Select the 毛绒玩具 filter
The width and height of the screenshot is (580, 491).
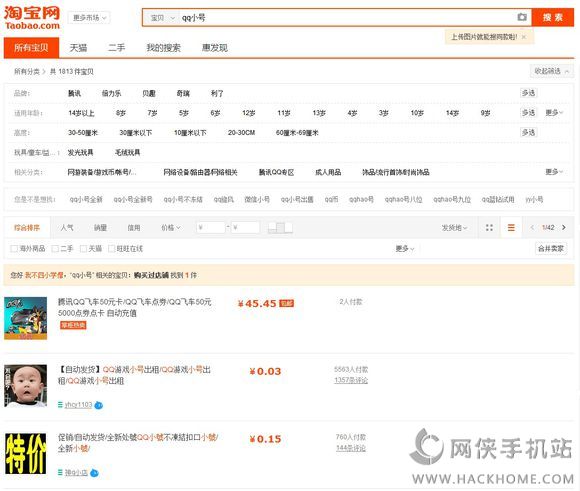click(128, 152)
